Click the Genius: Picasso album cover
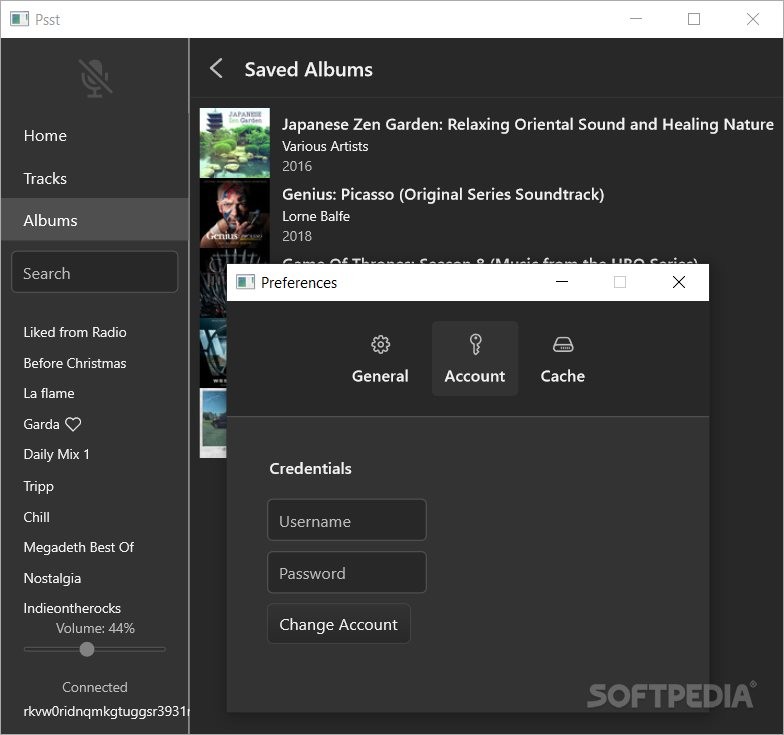Image resolution: width=784 pixels, height=735 pixels. (x=234, y=214)
